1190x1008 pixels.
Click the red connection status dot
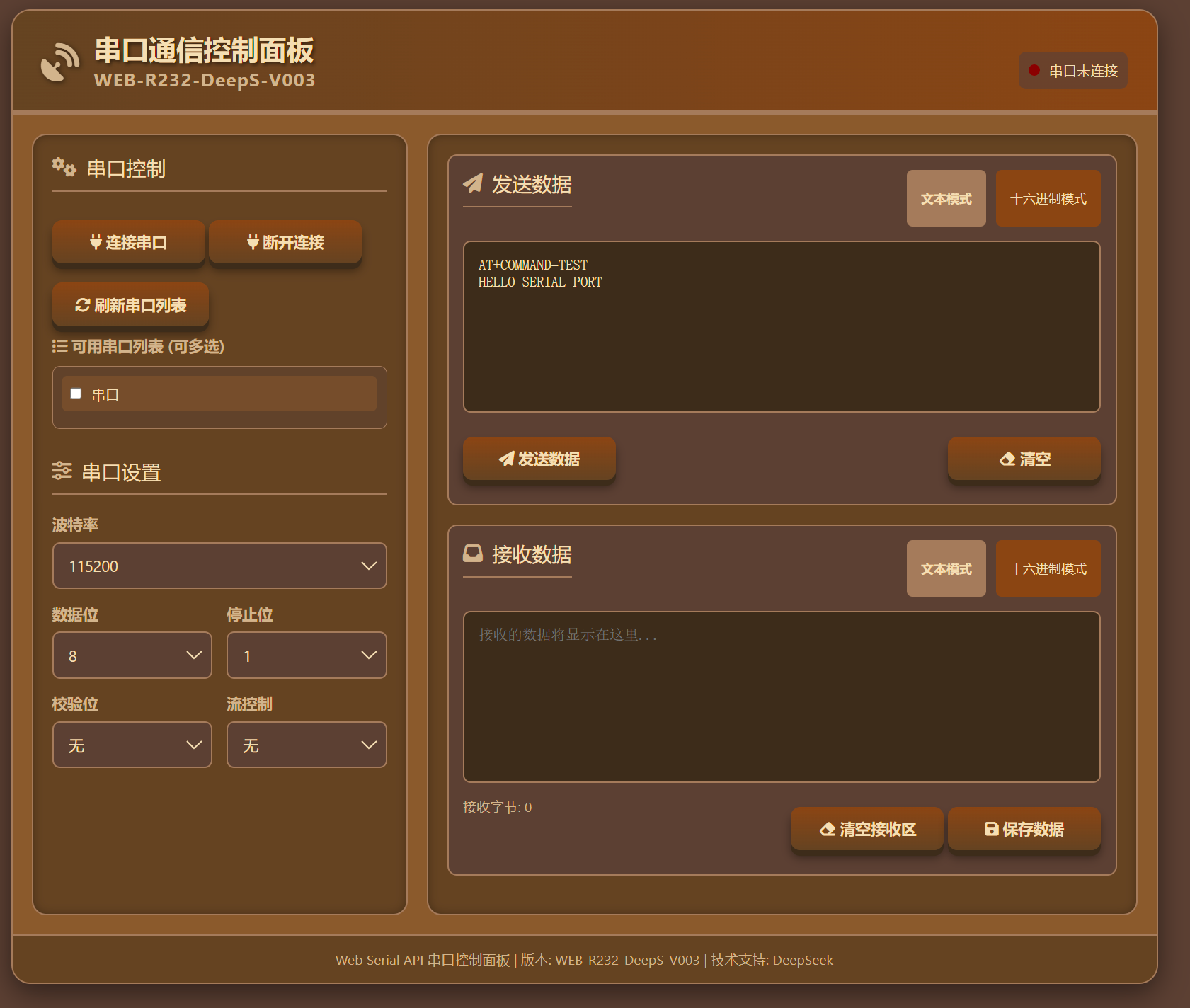coord(1034,70)
